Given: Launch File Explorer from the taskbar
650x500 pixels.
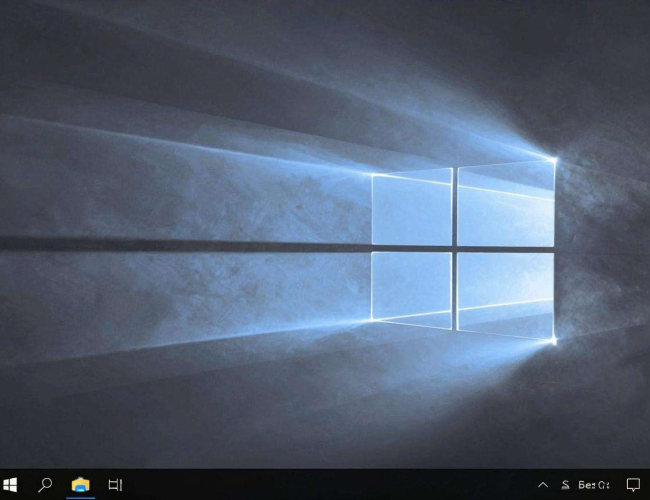Looking at the screenshot, I should (x=80, y=484).
